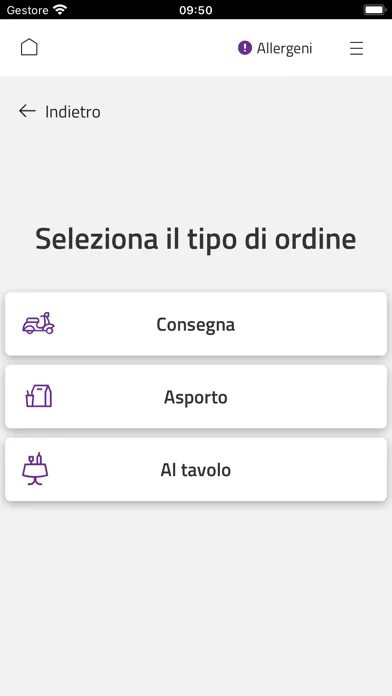Tap the Wi-Fi status icon

pyautogui.click(x=59, y=10)
